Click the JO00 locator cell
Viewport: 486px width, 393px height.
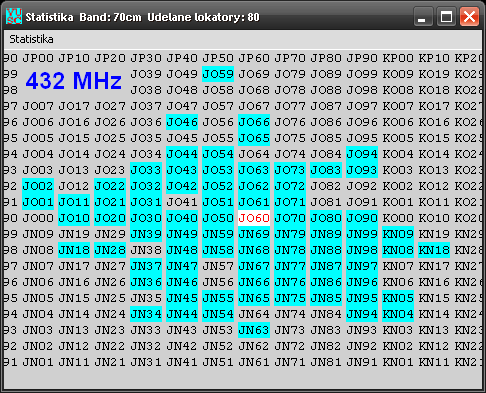(x=38, y=218)
